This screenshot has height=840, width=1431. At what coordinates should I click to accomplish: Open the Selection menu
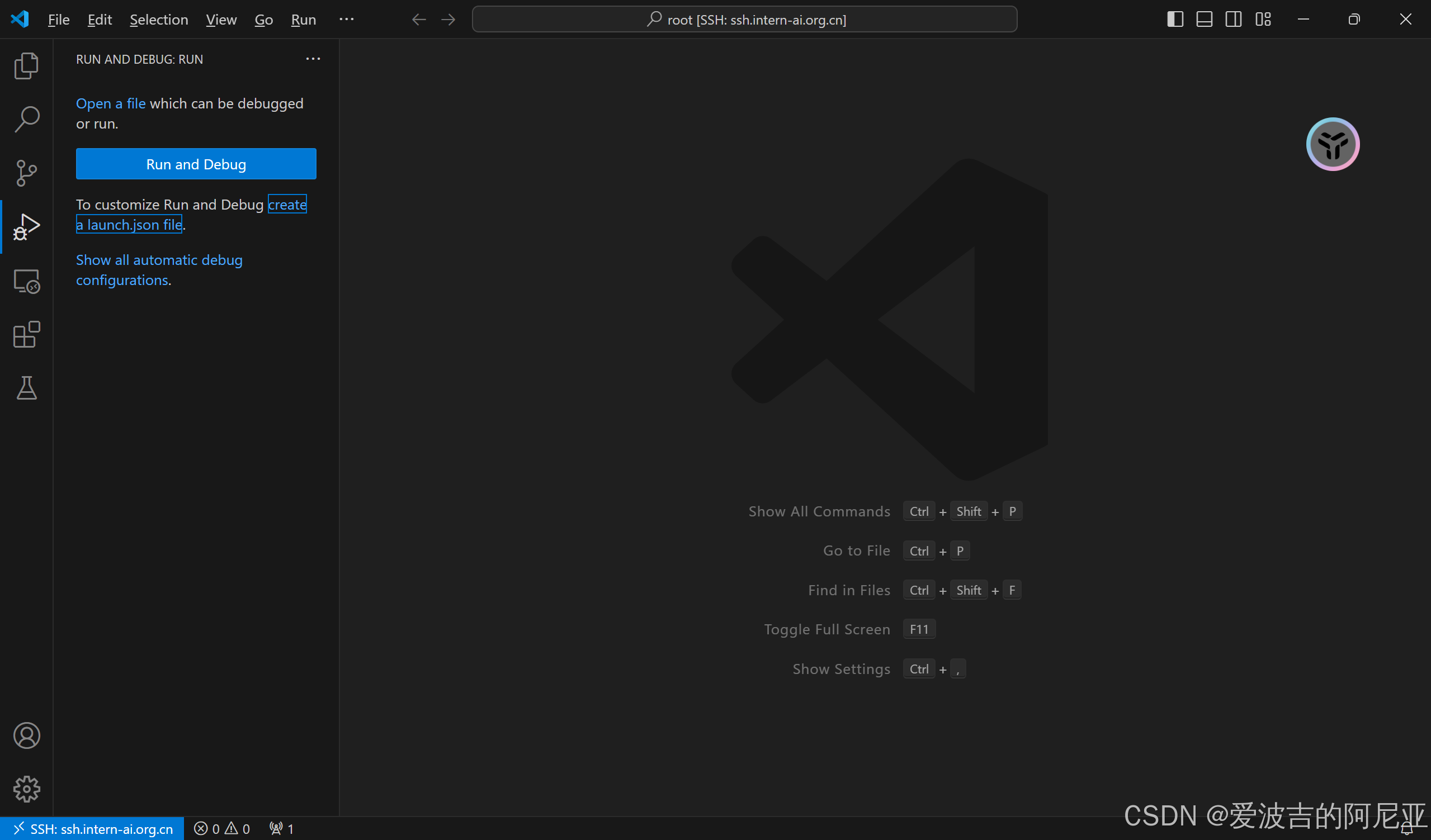pyautogui.click(x=158, y=20)
